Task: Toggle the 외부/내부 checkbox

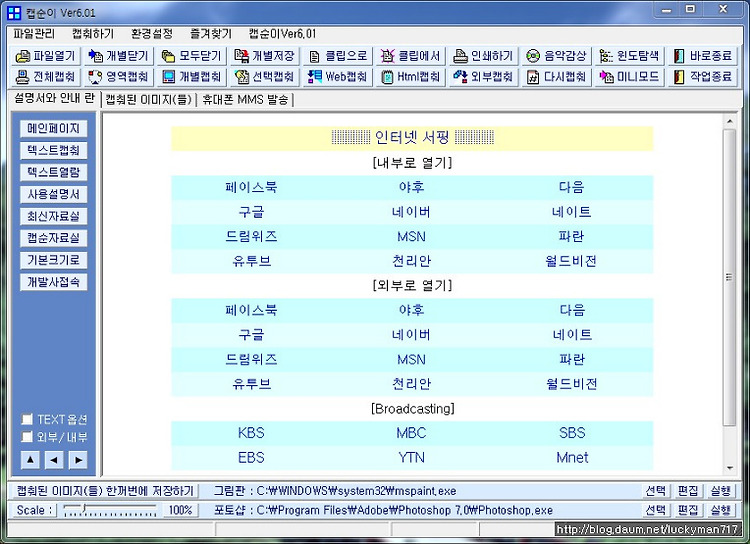Action: coord(27,437)
